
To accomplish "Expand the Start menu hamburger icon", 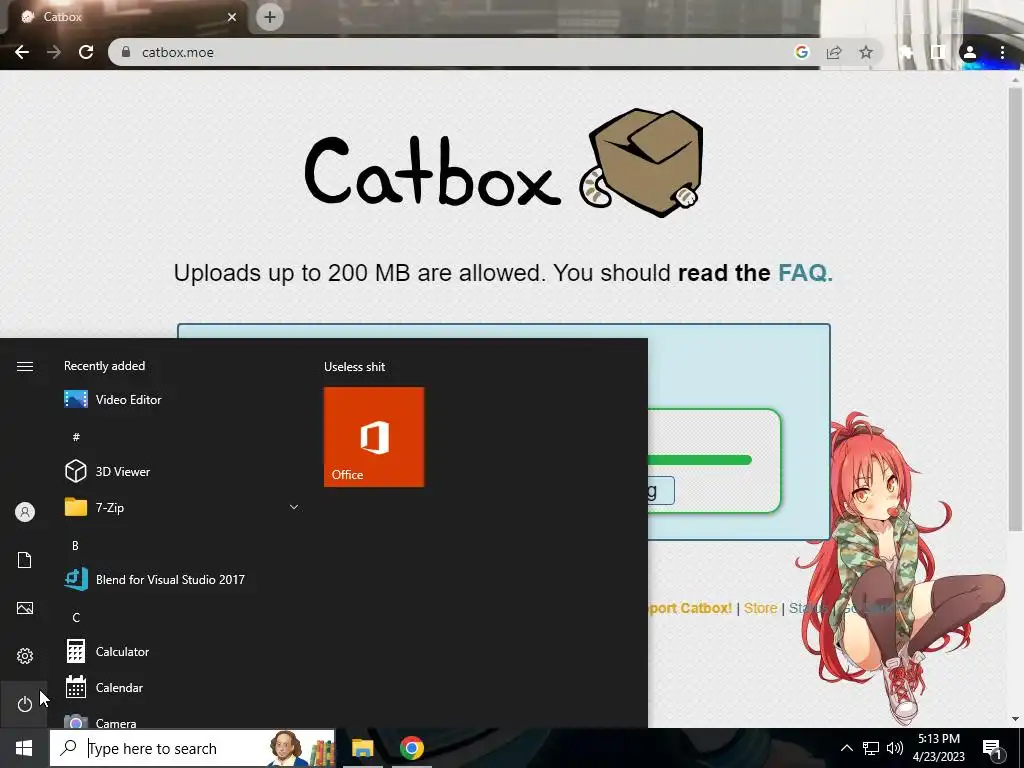I will click(x=24, y=366).
